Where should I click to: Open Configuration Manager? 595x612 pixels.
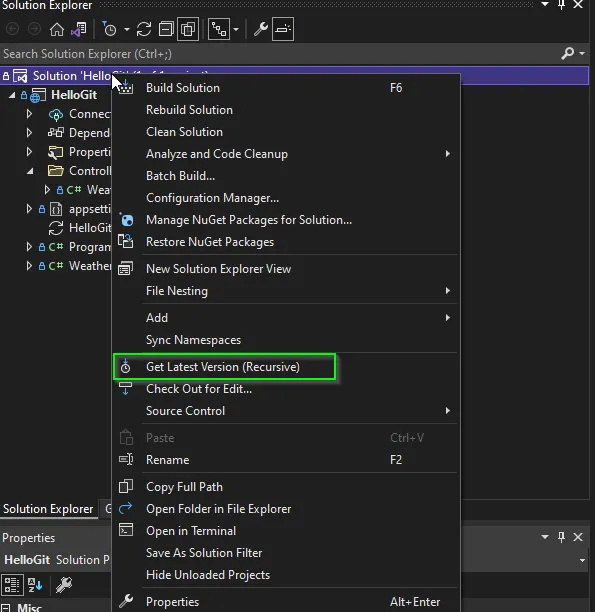286,198
